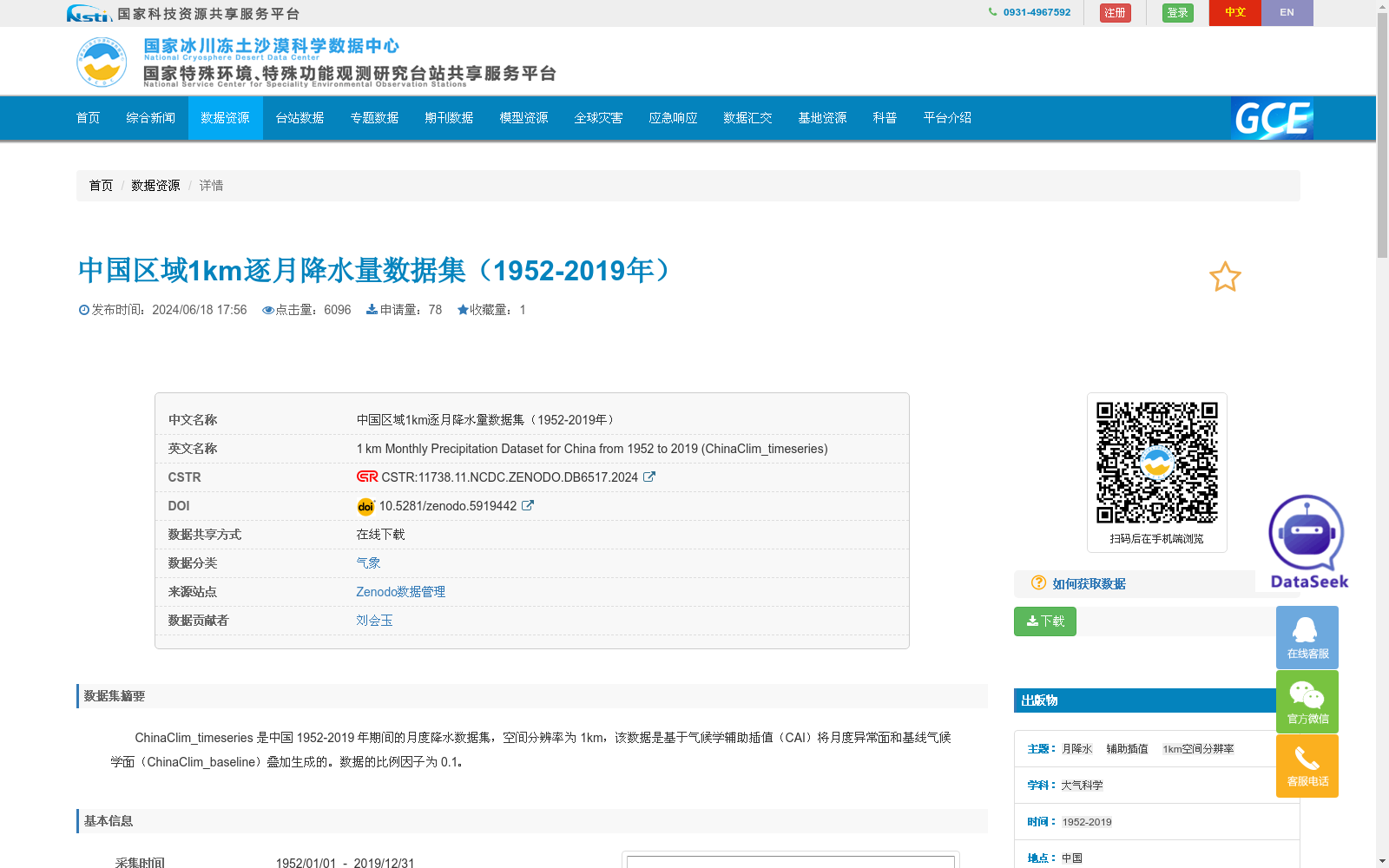The image size is (1389, 868).
Task: Click the publish time clock icon
Action: 84,310
